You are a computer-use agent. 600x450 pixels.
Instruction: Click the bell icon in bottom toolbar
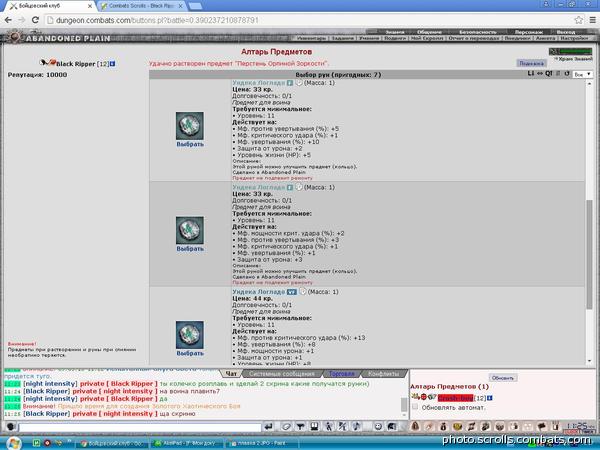pyautogui.click(x=415, y=426)
